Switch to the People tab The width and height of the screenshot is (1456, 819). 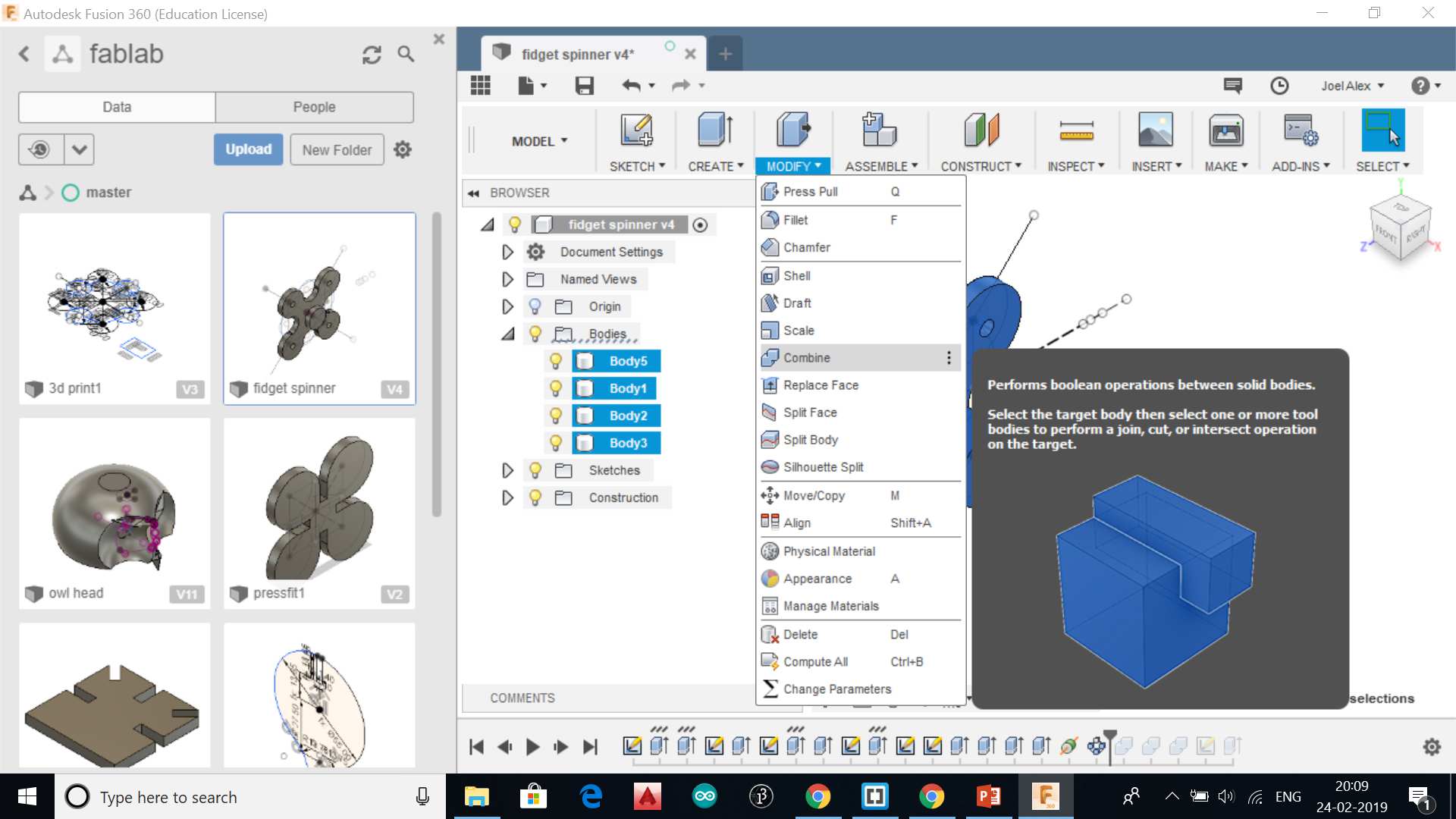click(314, 107)
